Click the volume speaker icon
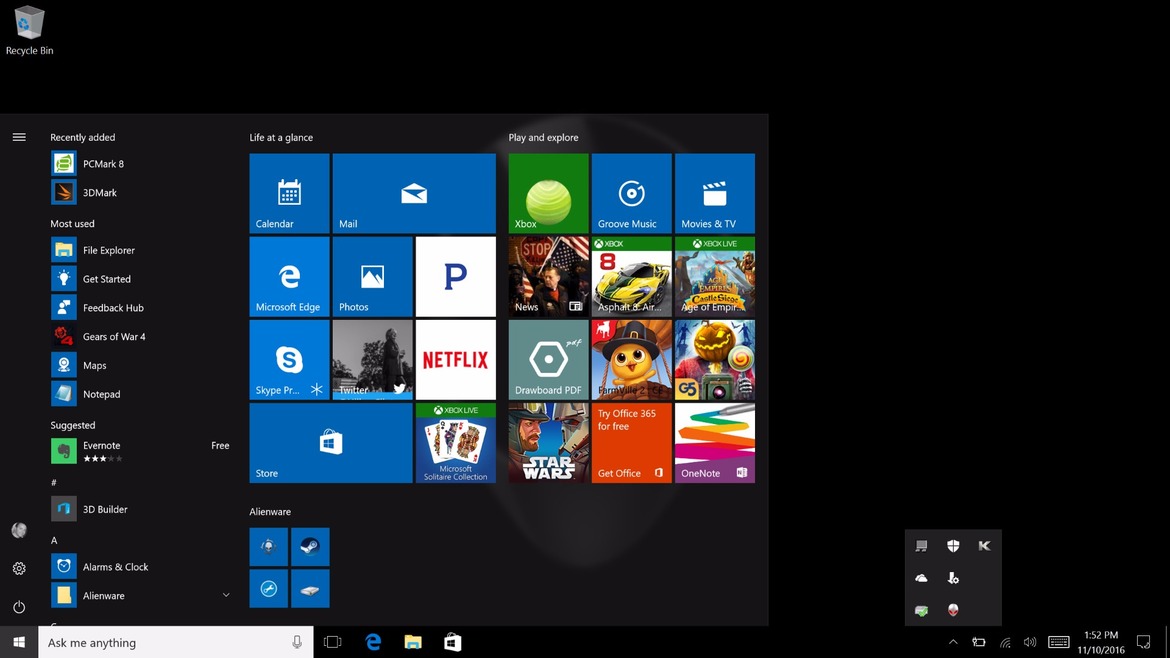This screenshot has height=658, width=1170. (1030, 642)
